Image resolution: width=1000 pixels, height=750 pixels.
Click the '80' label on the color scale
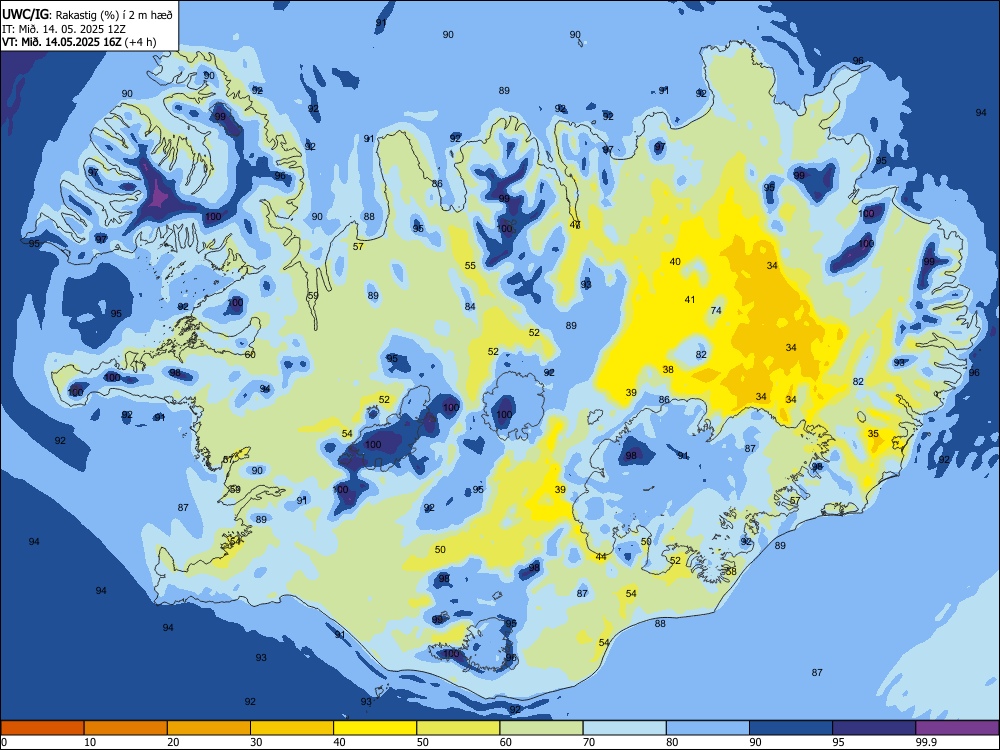point(672,742)
